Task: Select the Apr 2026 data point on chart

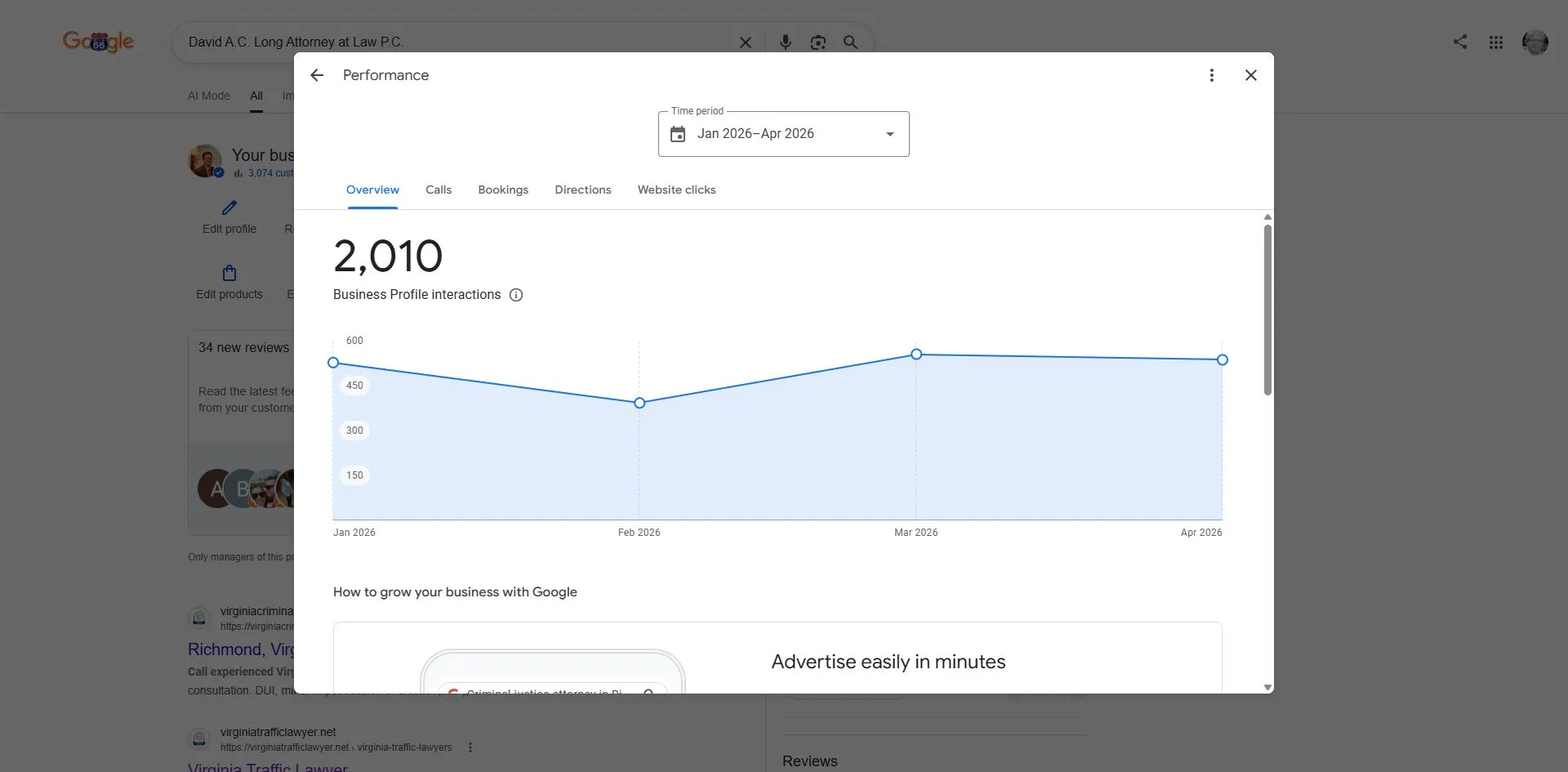Action: pyautogui.click(x=1223, y=360)
